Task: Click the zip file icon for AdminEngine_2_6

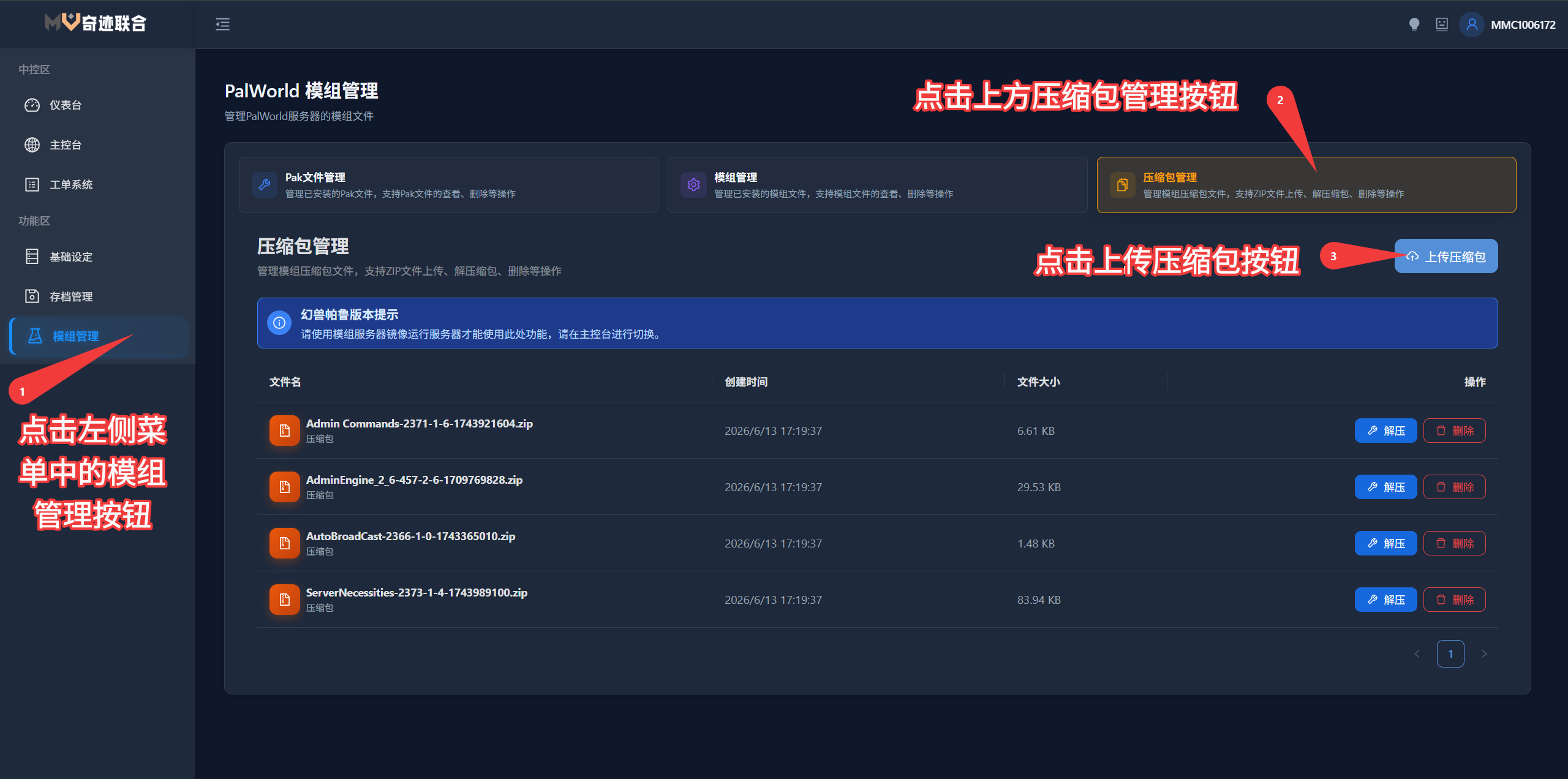Action: tap(285, 487)
